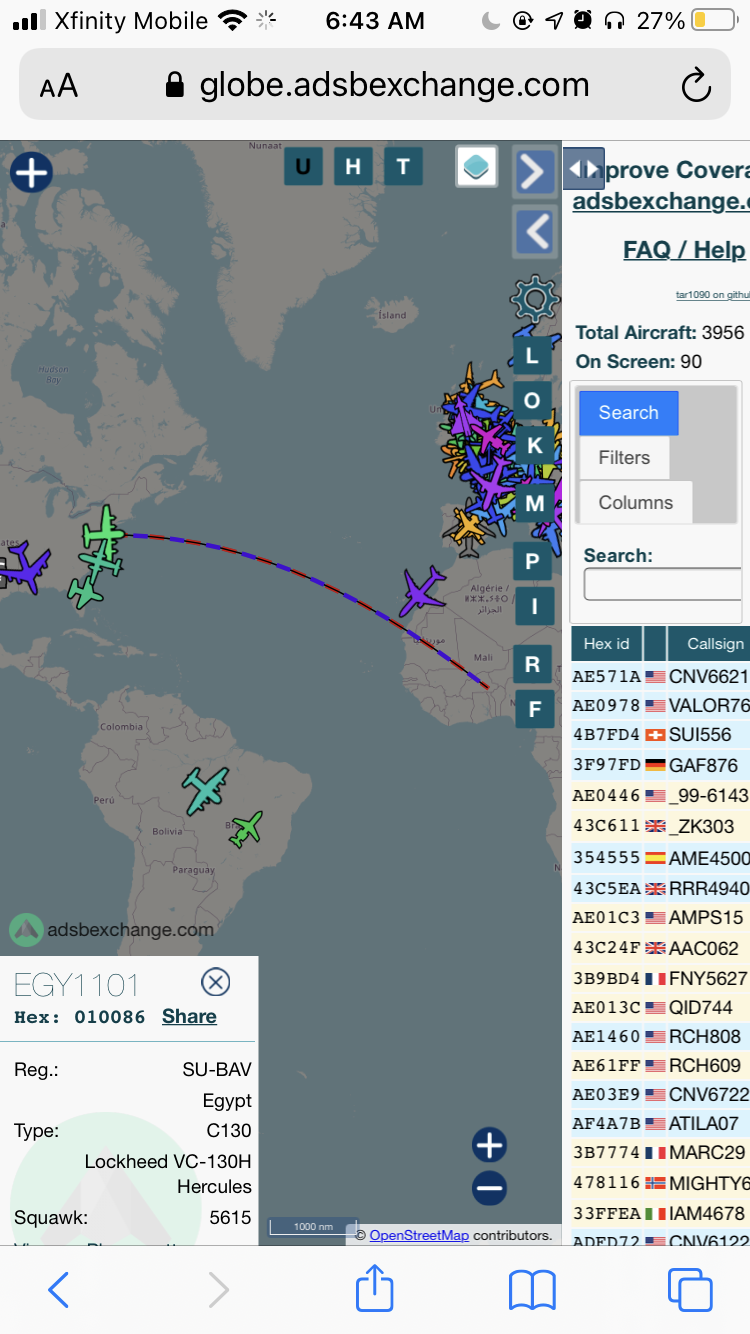Toggle the P map option button

click(533, 562)
